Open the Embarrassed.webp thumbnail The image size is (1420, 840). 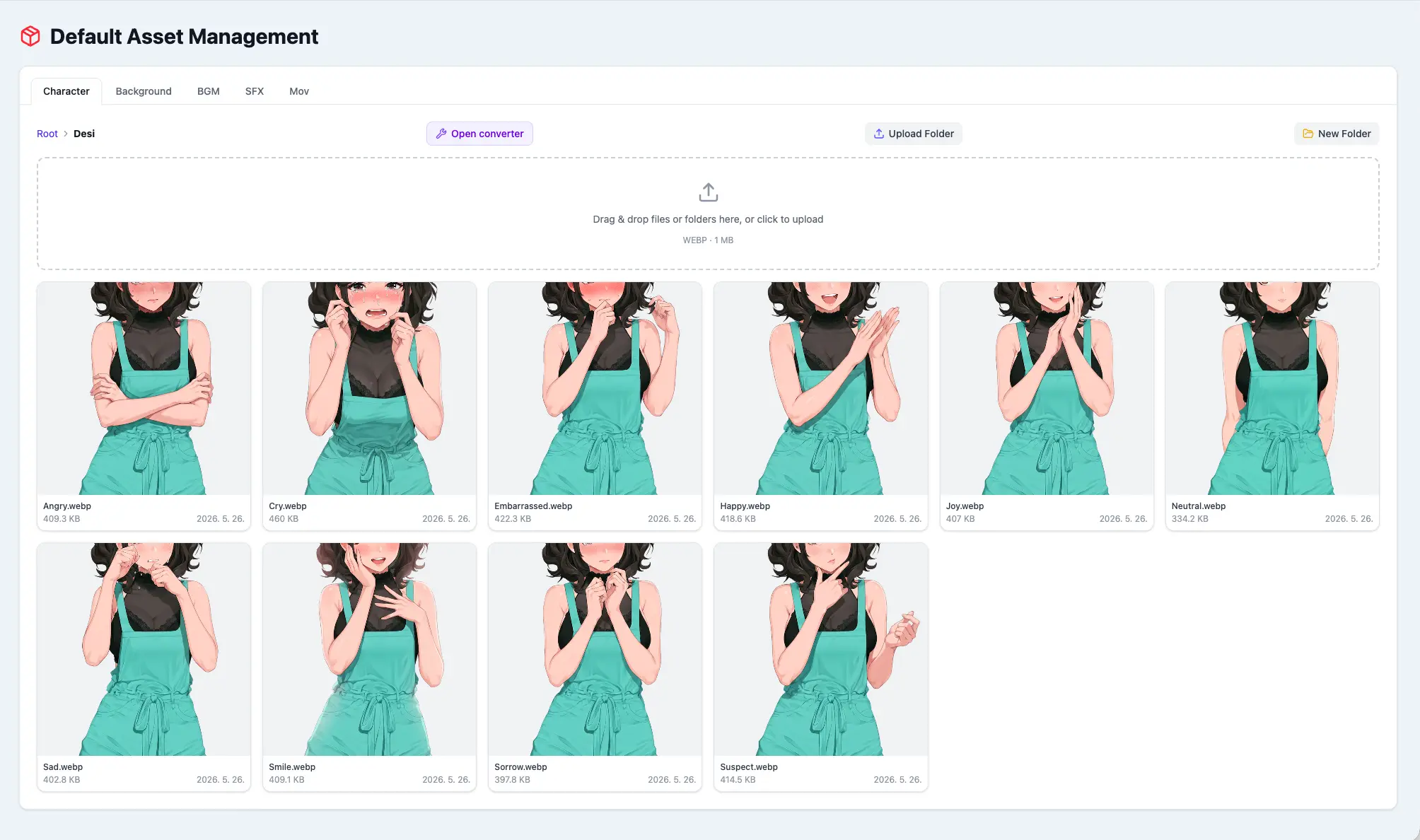(595, 388)
